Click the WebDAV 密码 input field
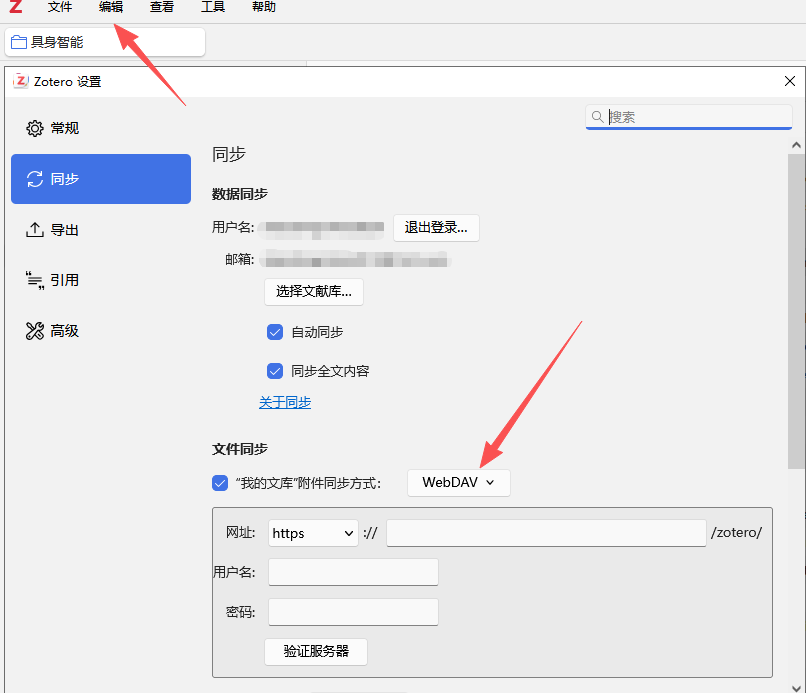 [x=353, y=612]
